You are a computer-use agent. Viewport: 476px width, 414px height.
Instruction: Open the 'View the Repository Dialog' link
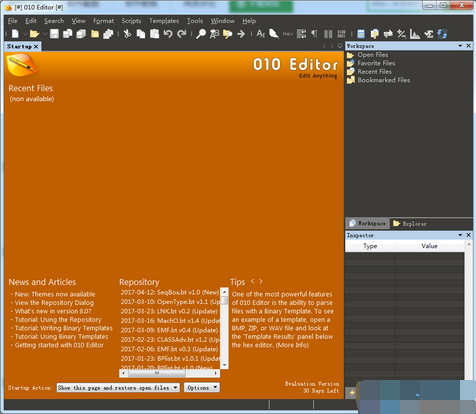[x=54, y=303]
